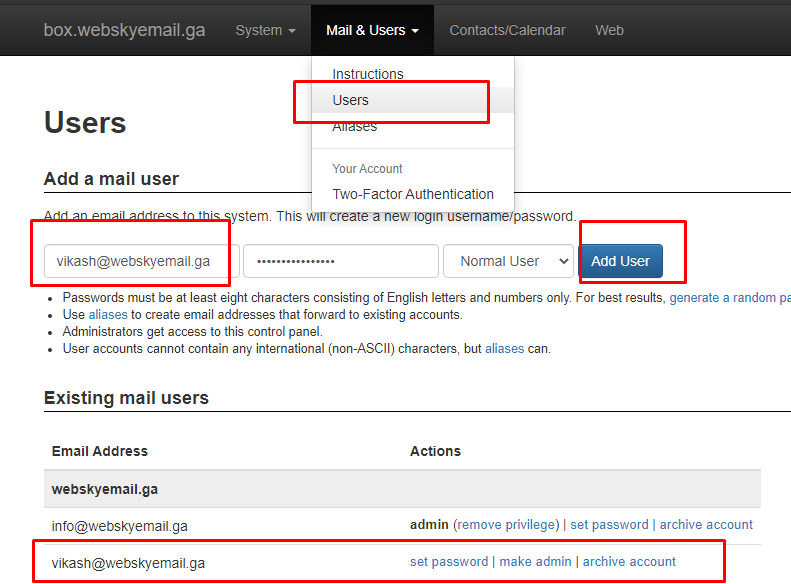
Task: Expand the Normal User privilege selector
Action: pos(508,261)
